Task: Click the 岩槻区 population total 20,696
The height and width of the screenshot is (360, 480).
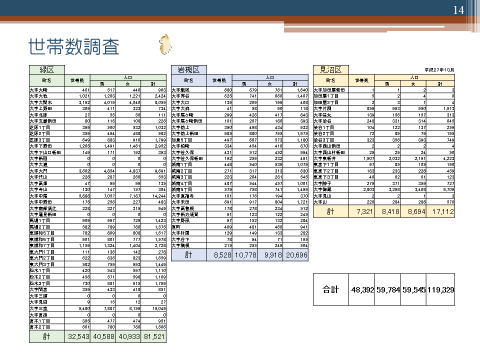Action: 296,255
